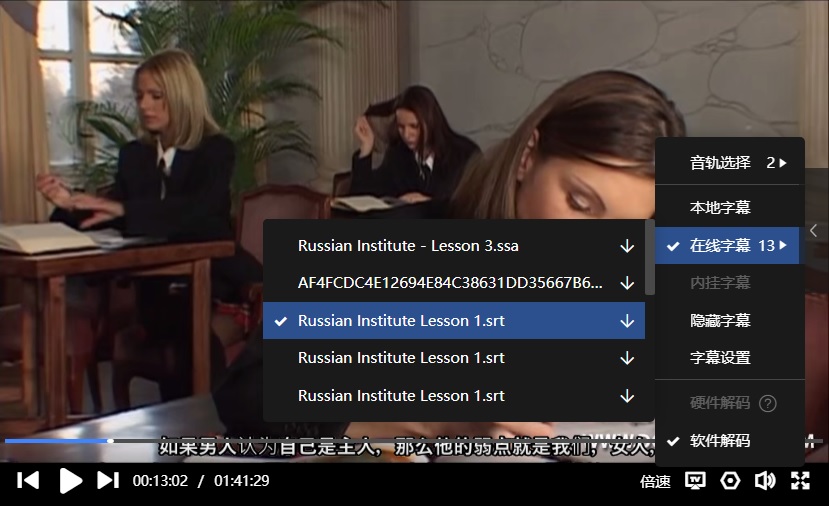Screen dimensions: 829x506
Task: Open 字幕设置 subtitle settings
Action: (x=720, y=357)
